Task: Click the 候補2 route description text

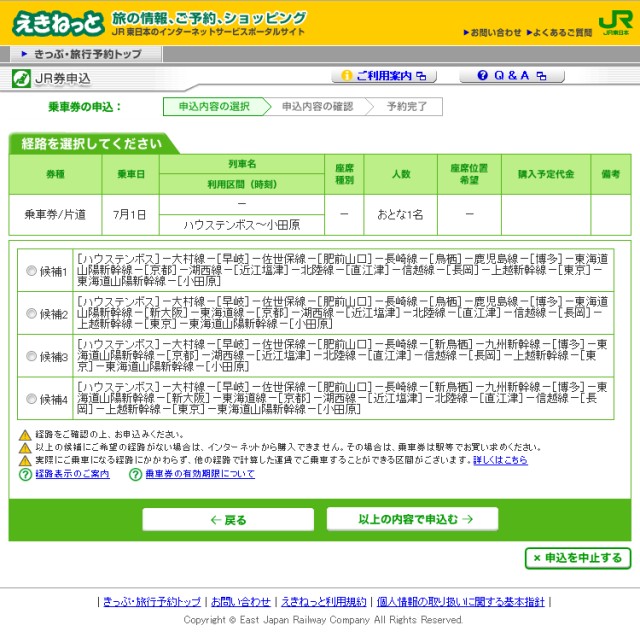Action: 343,313
